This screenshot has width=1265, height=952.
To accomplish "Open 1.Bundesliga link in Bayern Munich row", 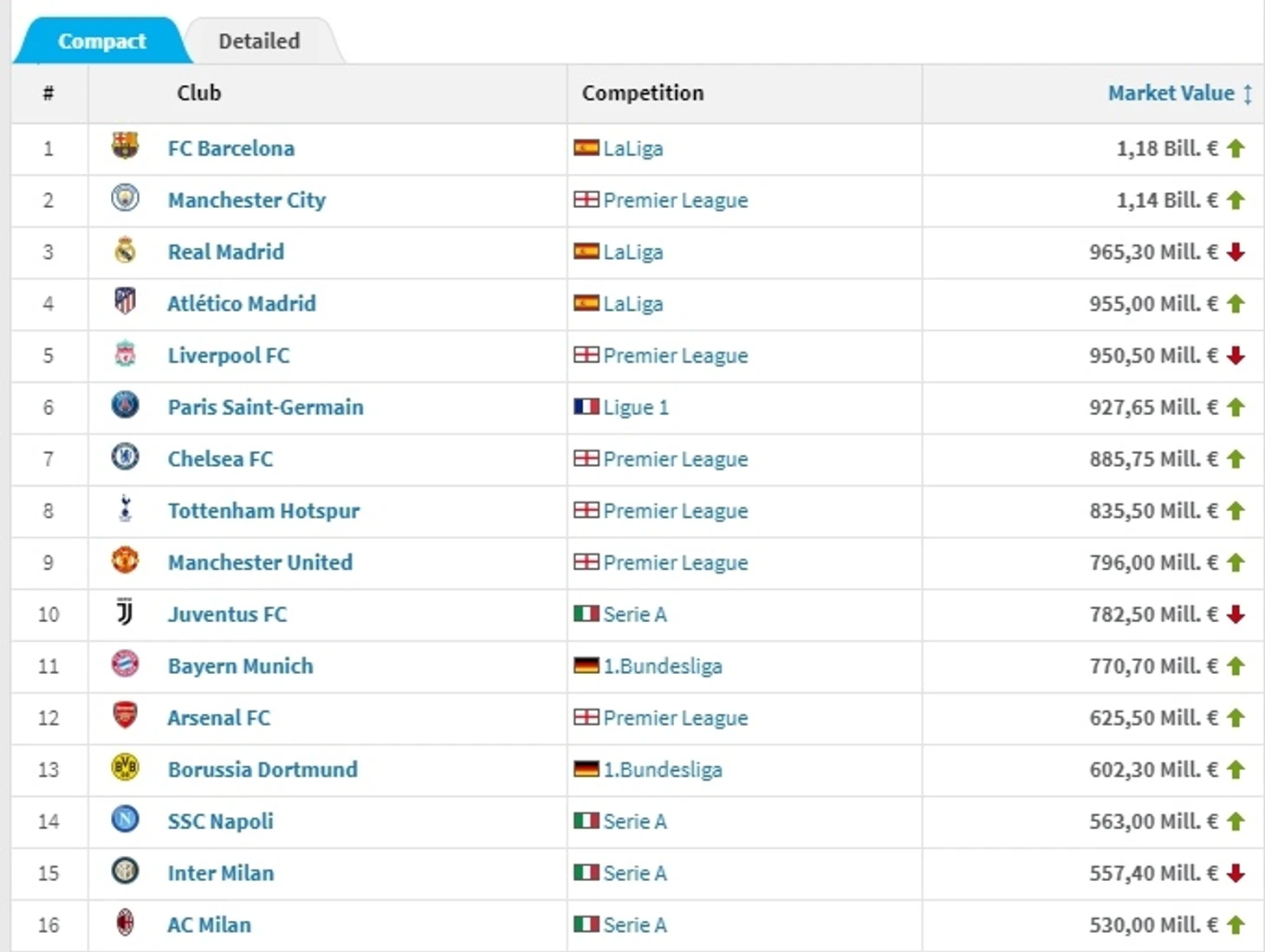I will coord(663,666).
